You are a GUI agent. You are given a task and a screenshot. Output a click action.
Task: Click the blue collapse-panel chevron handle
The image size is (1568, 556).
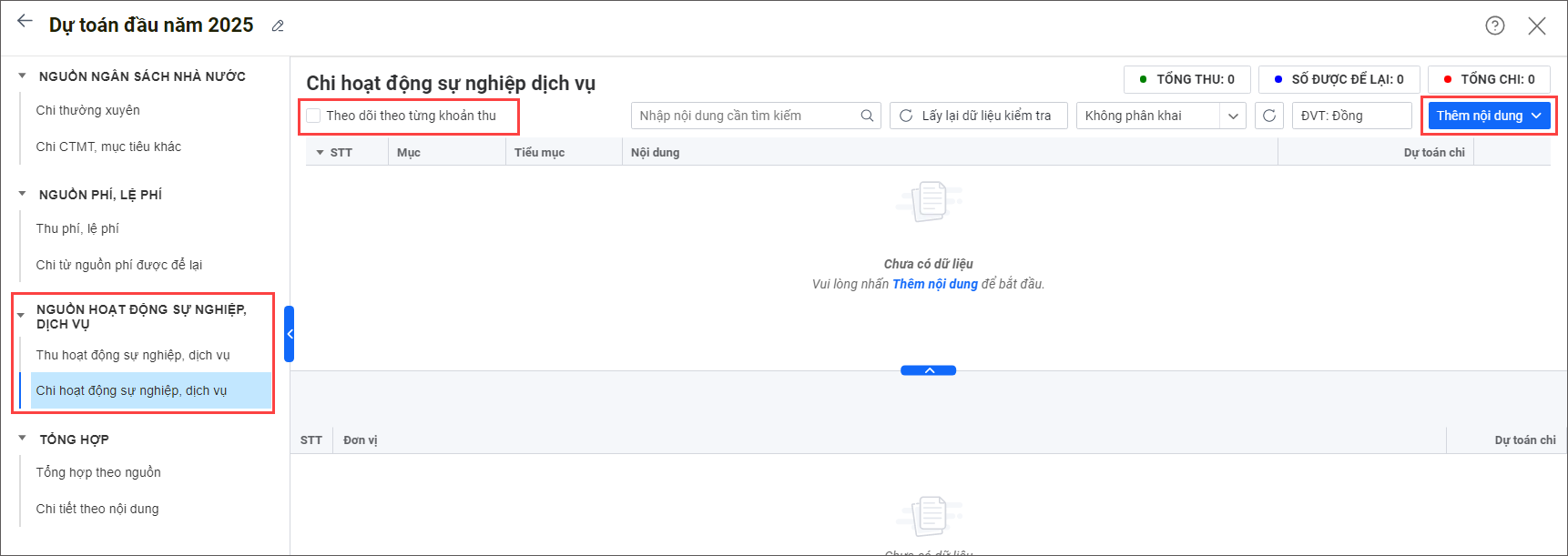click(x=928, y=370)
